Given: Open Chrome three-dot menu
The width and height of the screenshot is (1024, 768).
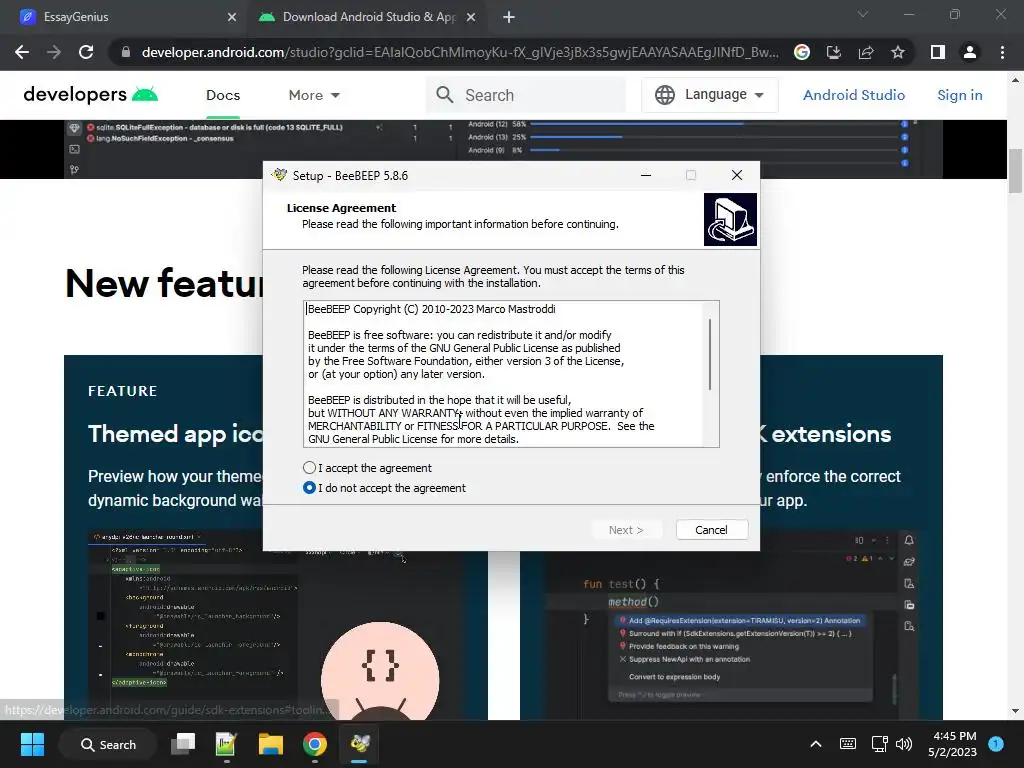Looking at the screenshot, I should pos(1002,52).
